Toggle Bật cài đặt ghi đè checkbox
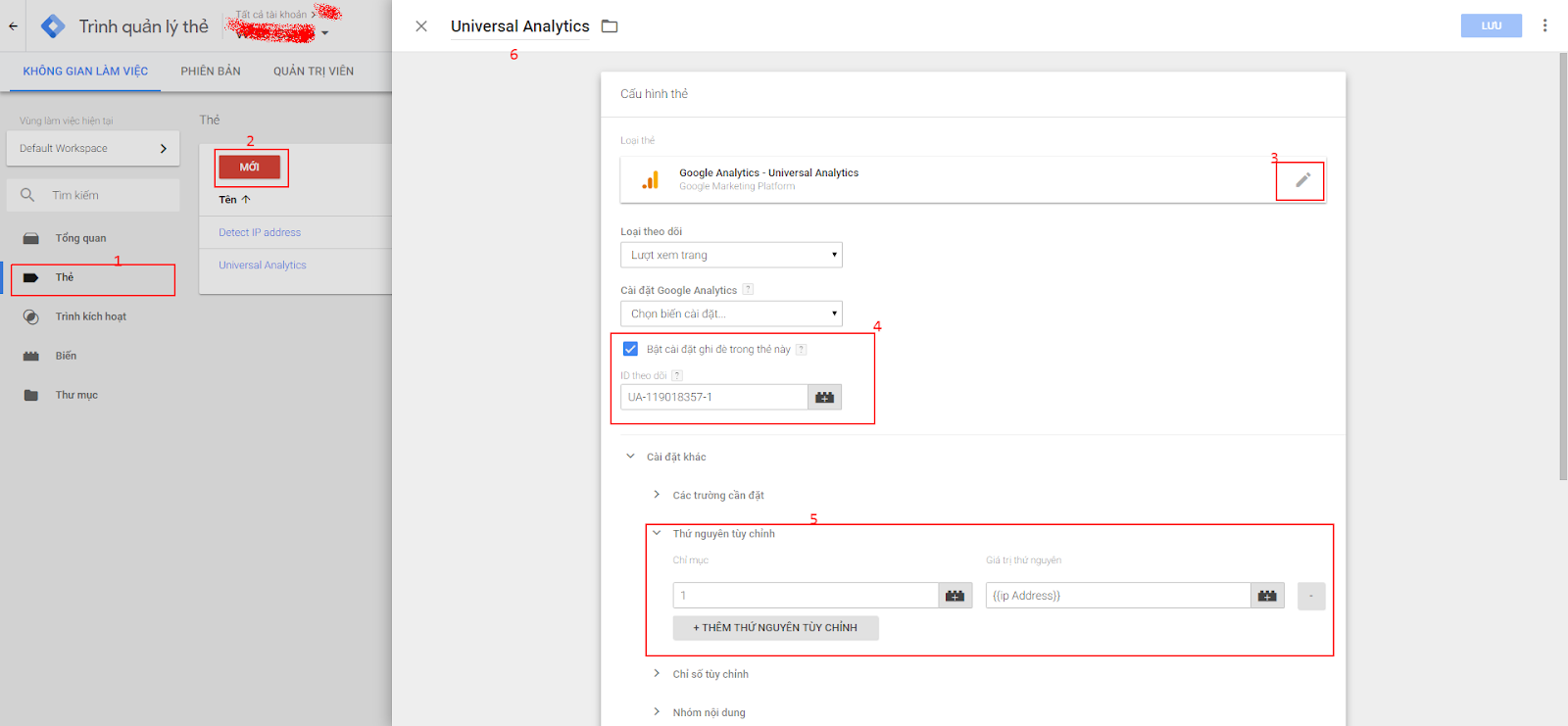 coord(630,349)
